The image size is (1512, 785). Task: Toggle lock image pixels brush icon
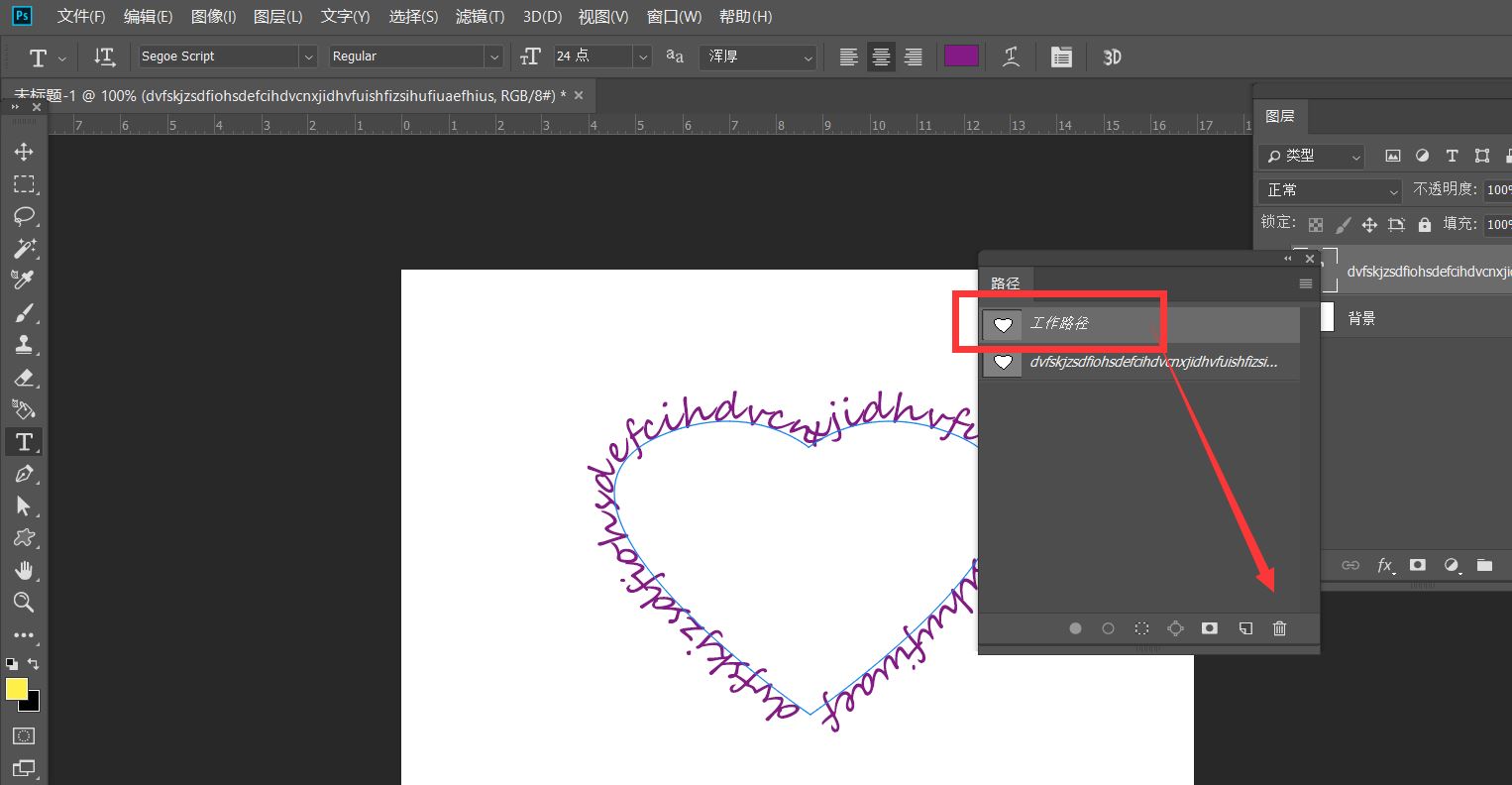tap(1343, 225)
